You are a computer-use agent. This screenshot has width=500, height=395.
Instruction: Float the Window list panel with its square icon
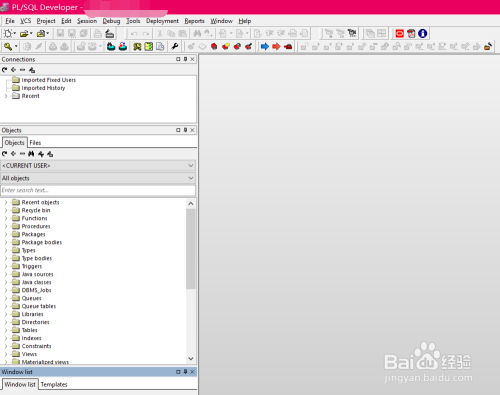(x=178, y=372)
